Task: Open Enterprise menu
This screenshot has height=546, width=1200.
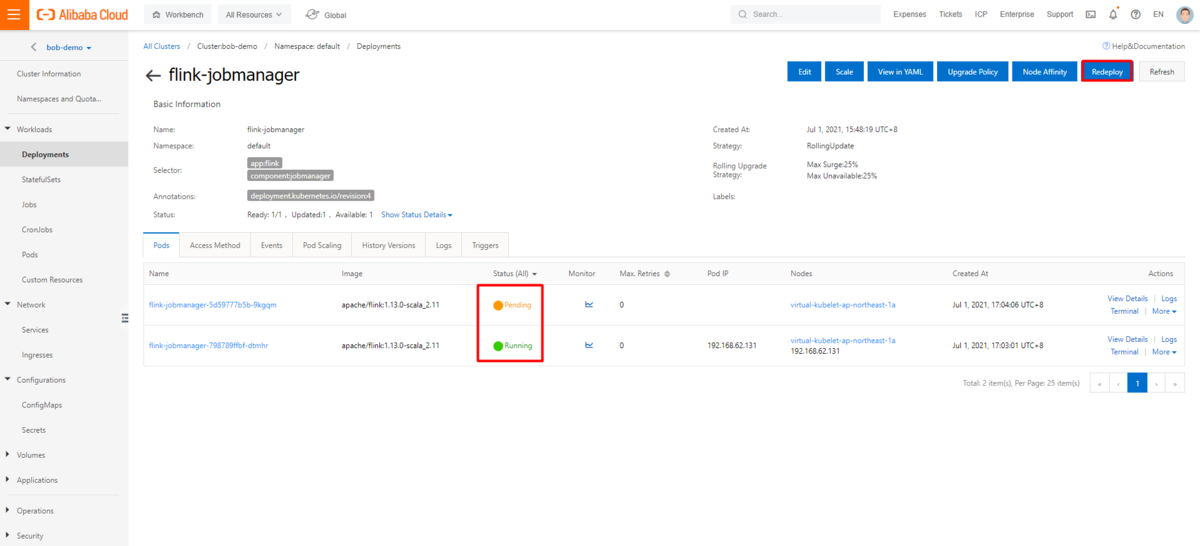Action: point(1016,15)
